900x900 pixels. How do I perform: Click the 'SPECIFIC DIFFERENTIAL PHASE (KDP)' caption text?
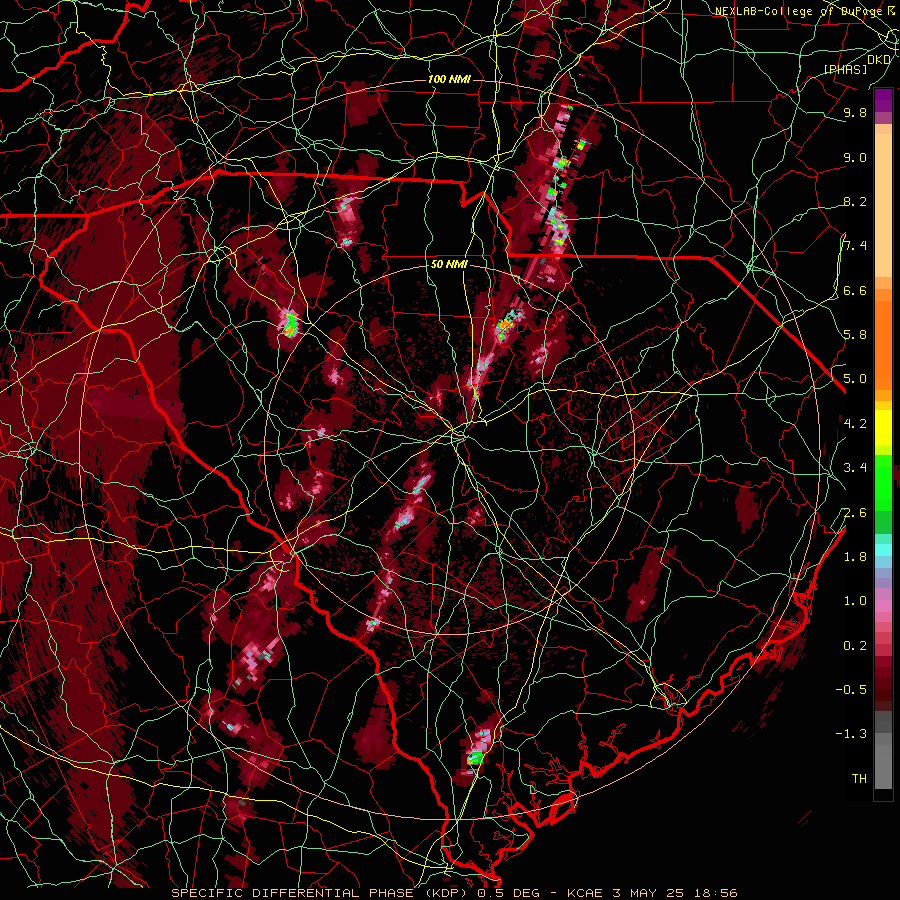(x=320, y=893)
